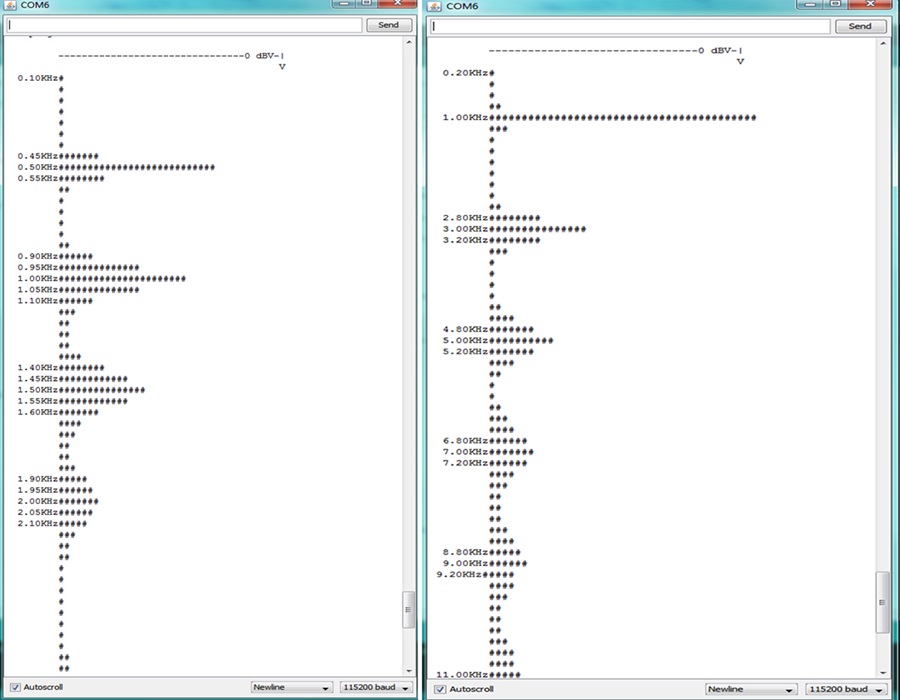
Task: Click Send button in right serial monitor
Action: (859, 26)
